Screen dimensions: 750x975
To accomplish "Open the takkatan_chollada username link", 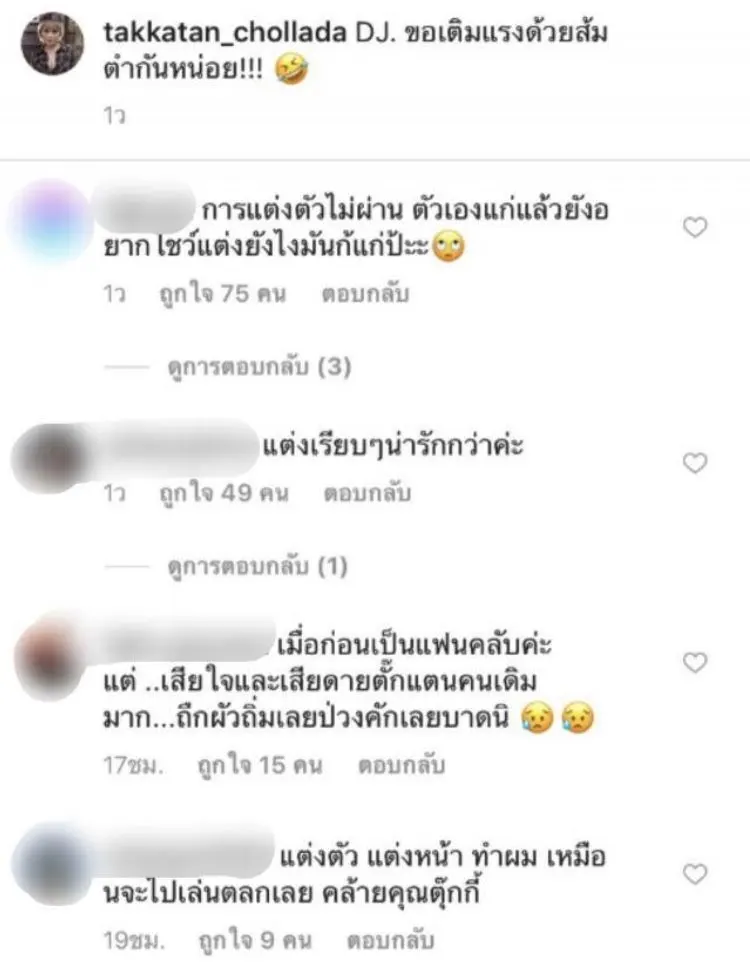I will 225,32.
